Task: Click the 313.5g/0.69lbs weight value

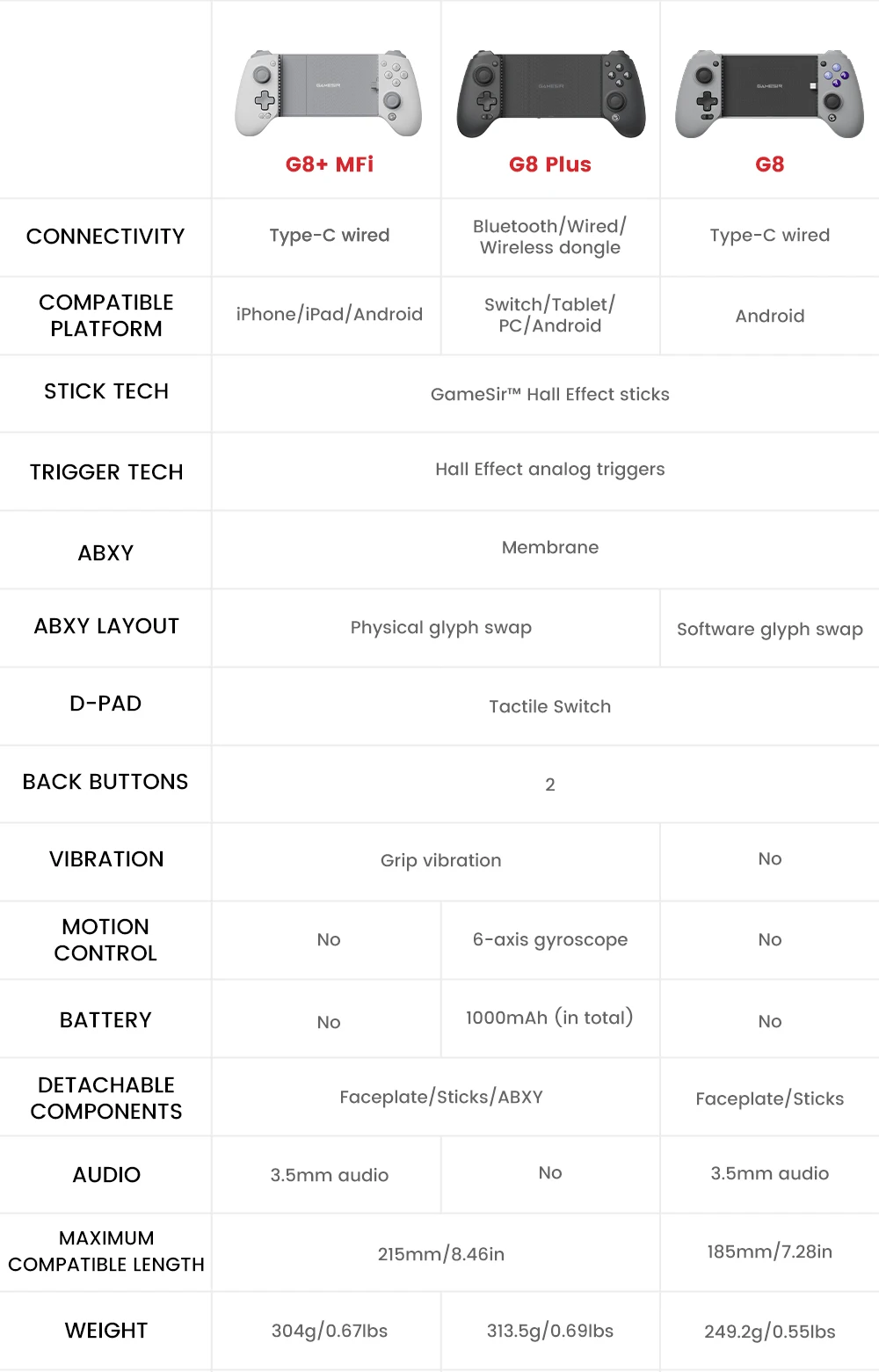Action: click(550, 1332)
